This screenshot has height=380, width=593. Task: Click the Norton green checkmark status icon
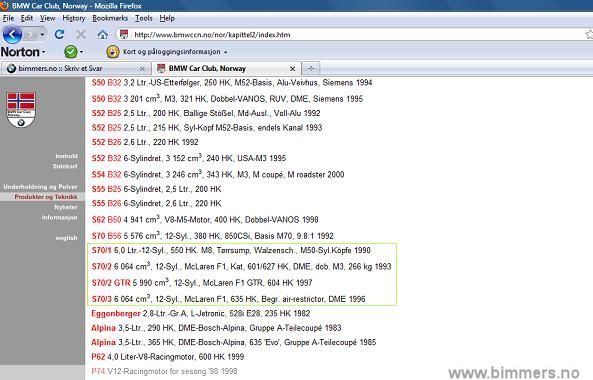[71, 51]
